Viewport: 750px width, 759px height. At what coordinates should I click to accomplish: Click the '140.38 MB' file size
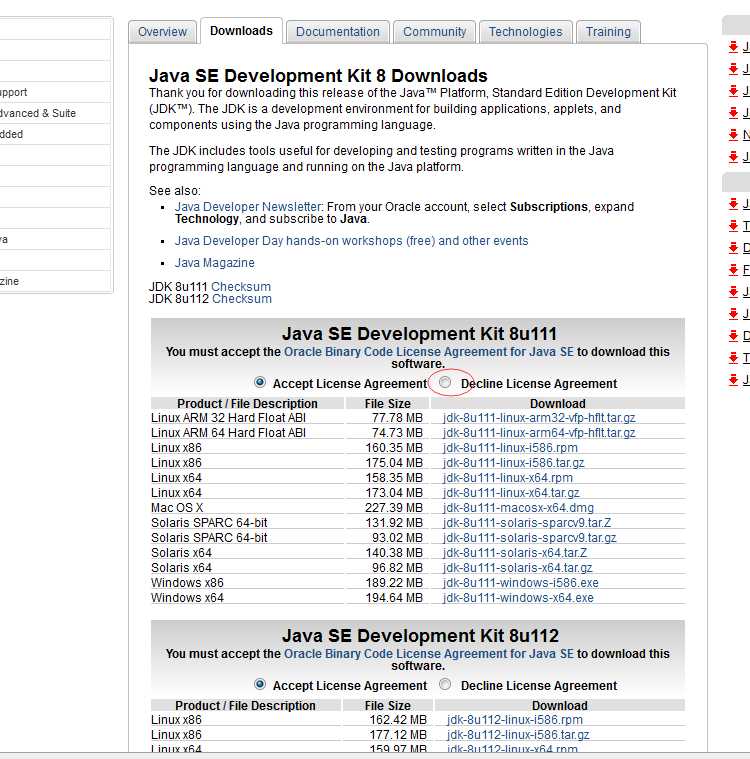(x=394, y=553)
